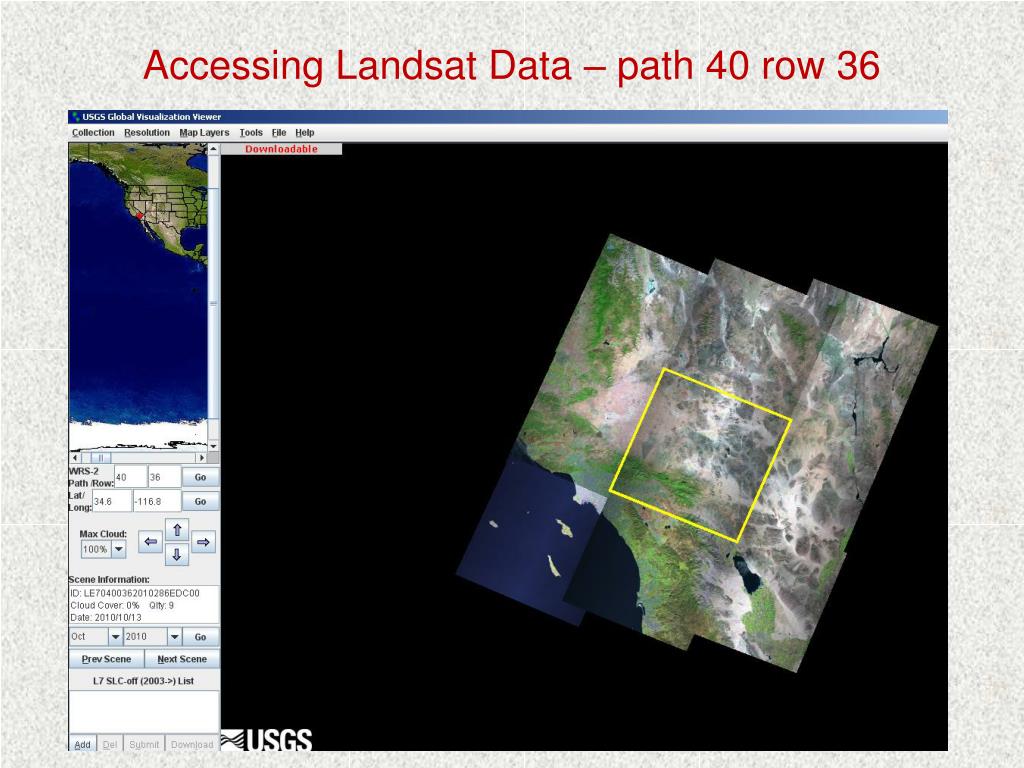Click the Downloadable status label
This screenshot has height=768, width=1024.
(281, 149)
